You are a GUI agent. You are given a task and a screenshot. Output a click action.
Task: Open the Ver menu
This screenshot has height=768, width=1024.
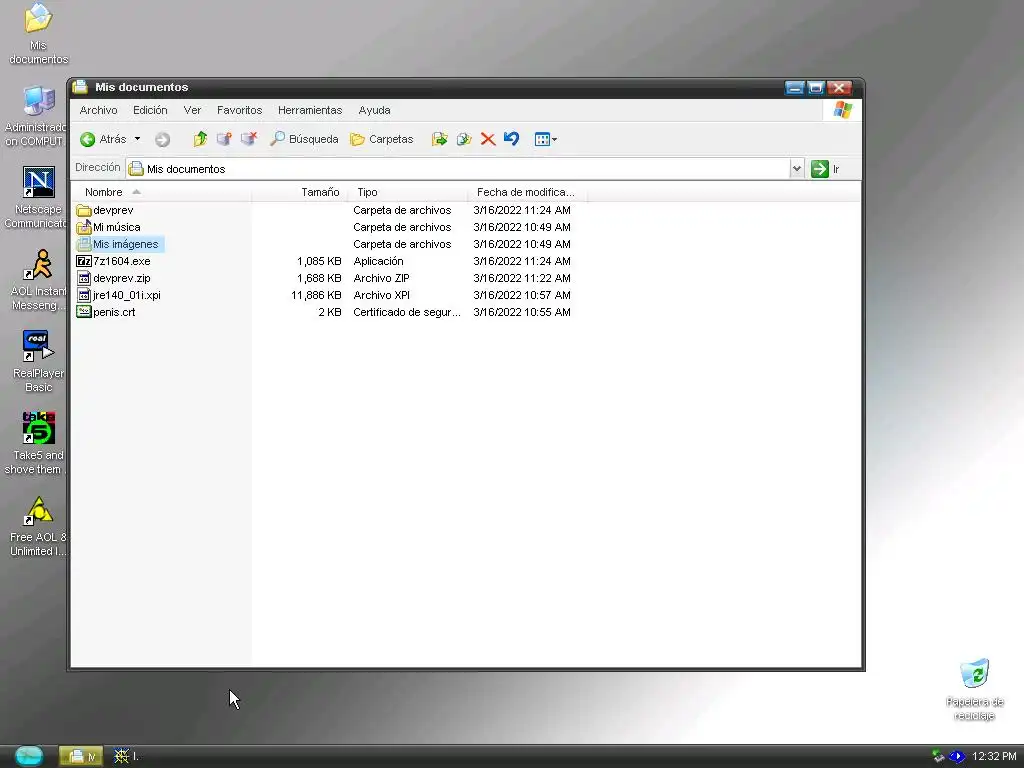(x=192, y=110)
